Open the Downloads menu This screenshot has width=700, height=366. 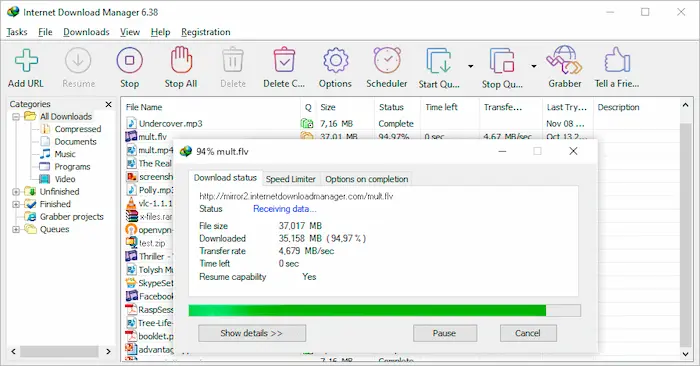(86, 32)
